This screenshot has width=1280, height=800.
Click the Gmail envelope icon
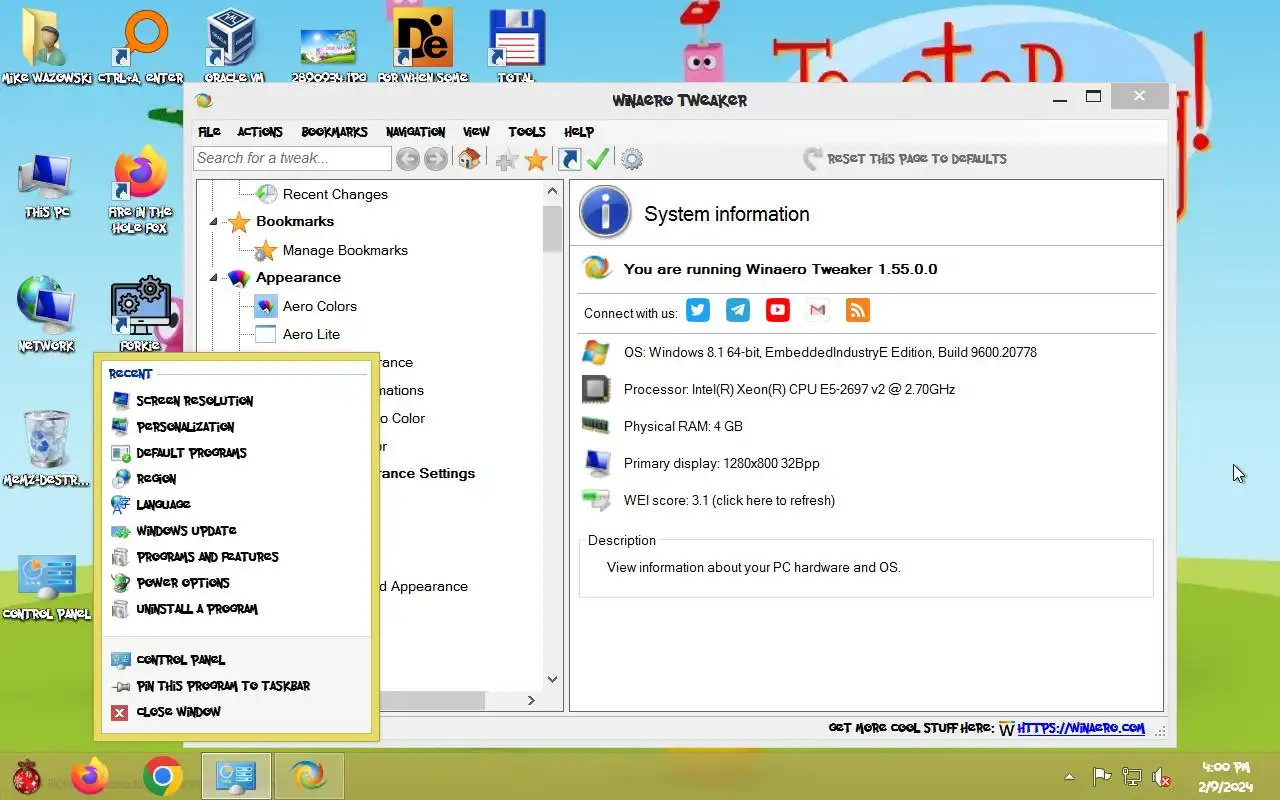(x=817, y=310)
